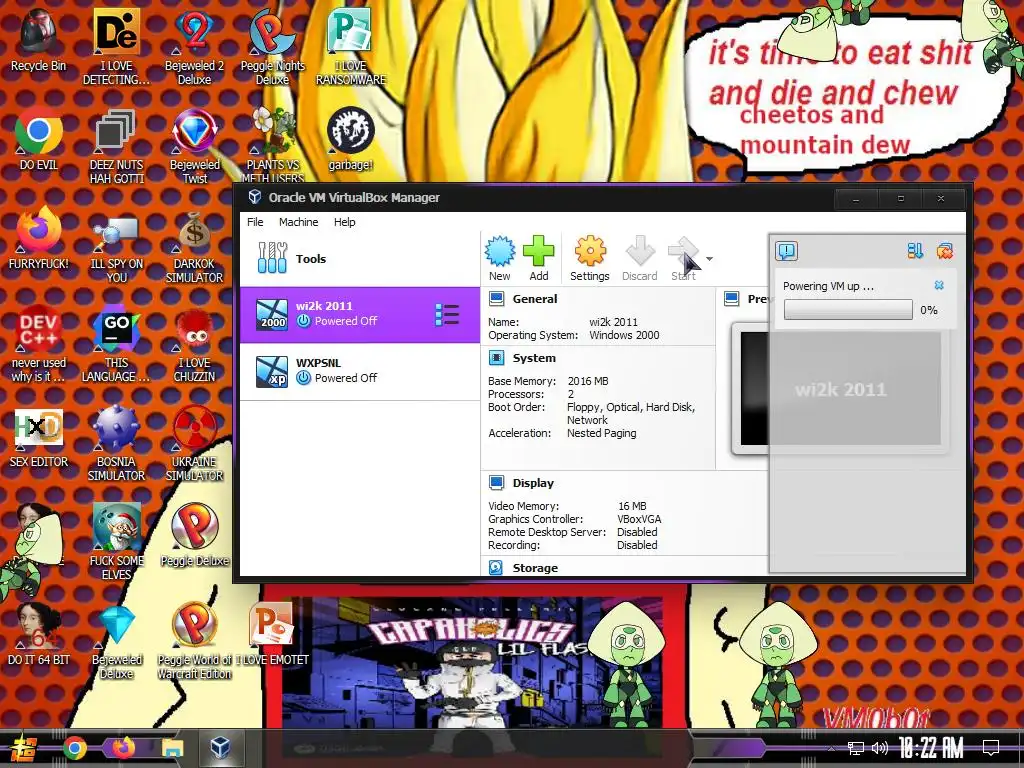Click the network tray icon
The width and height of the screenshot is (1024, 768).
[x=855, y=748]
